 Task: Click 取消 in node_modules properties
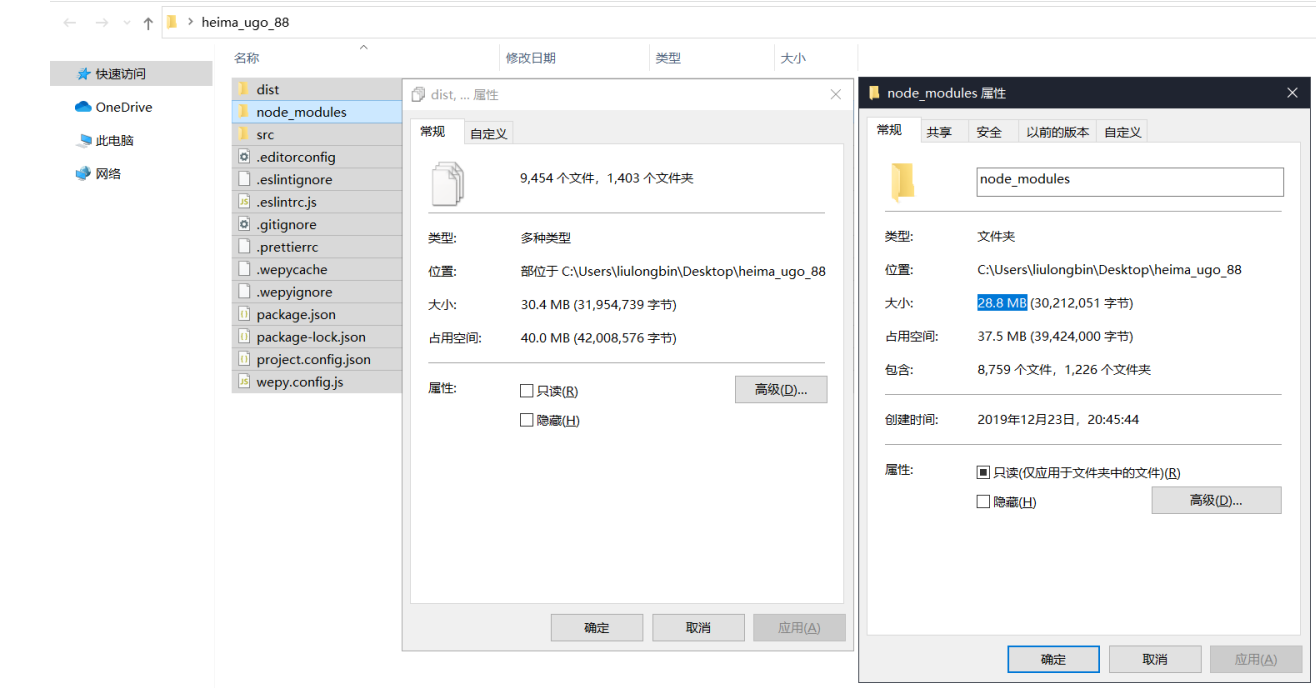coord(1155,659)
